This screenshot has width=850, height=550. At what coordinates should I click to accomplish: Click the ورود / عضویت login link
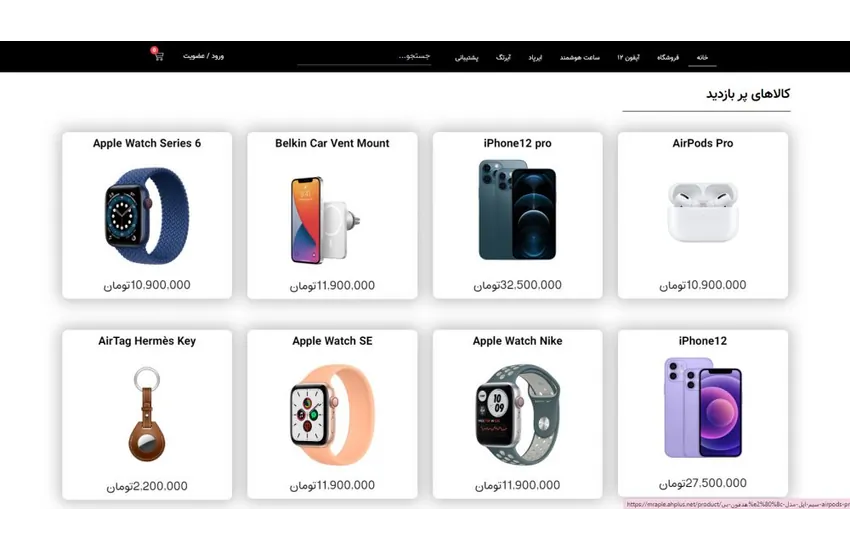(203, 56)
